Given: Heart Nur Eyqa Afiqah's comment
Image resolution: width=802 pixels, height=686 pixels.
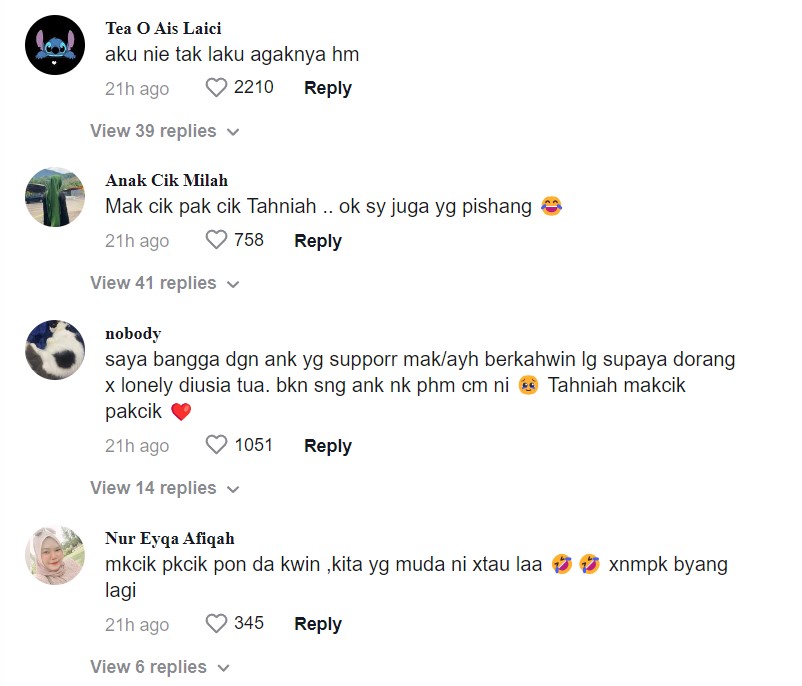Looking at the screenshot, I should coord(216,624).
